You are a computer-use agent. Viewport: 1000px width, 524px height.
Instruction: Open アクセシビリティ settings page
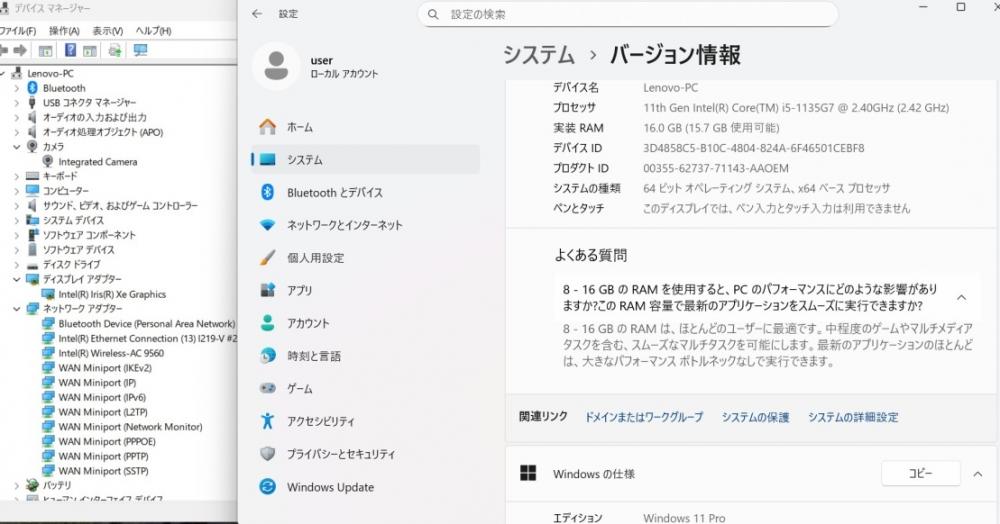pos(365,421)
